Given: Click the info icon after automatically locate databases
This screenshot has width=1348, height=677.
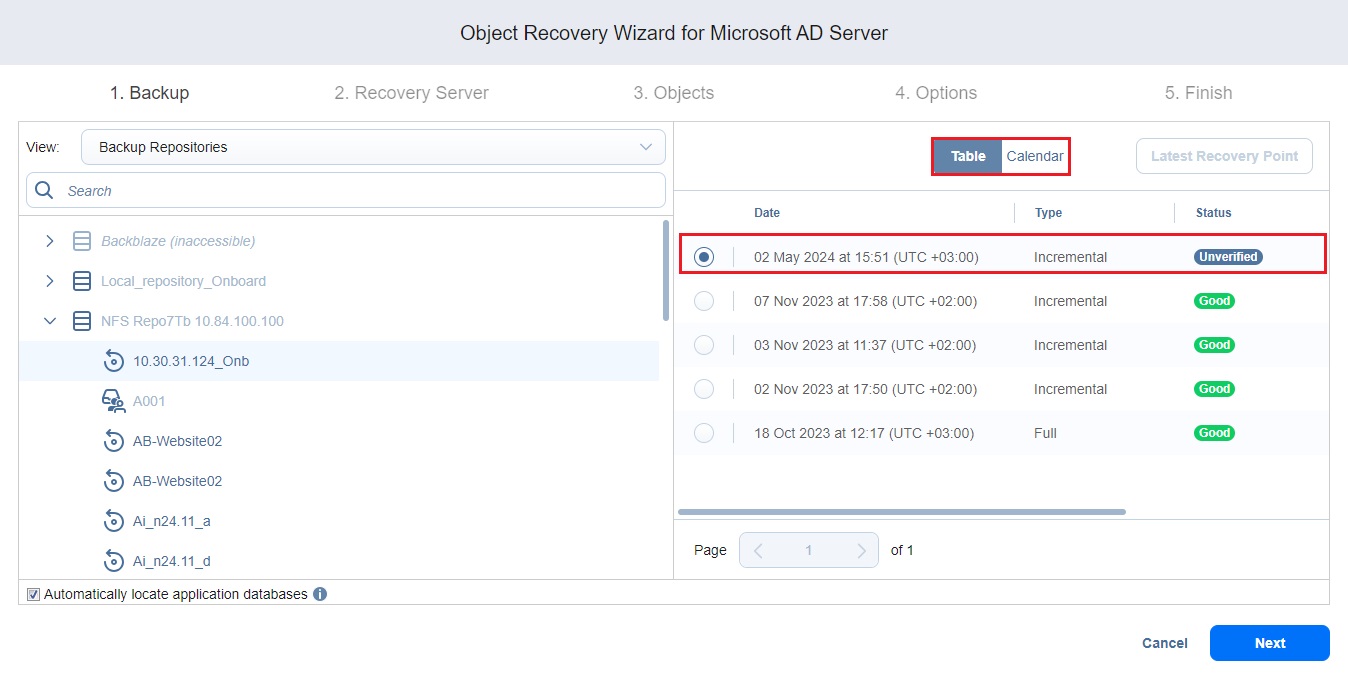Looking at the screenshot, I should tap(320, 594).
